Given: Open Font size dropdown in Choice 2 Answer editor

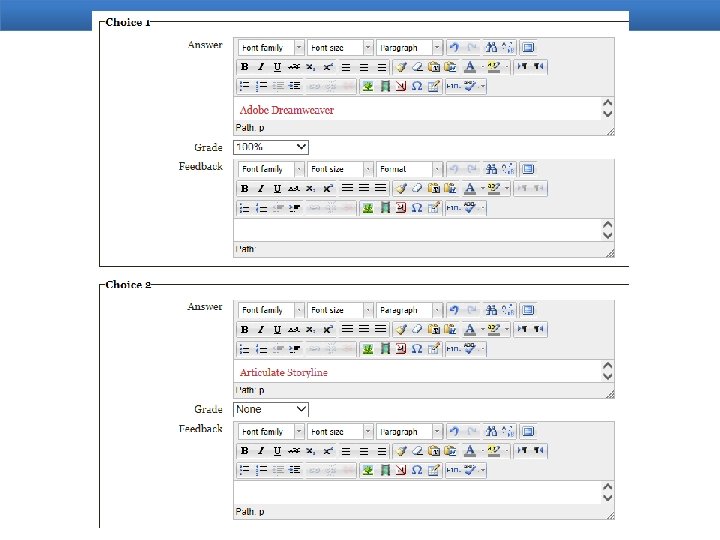Looking at the screenshot, I should [x=340, y=310].
